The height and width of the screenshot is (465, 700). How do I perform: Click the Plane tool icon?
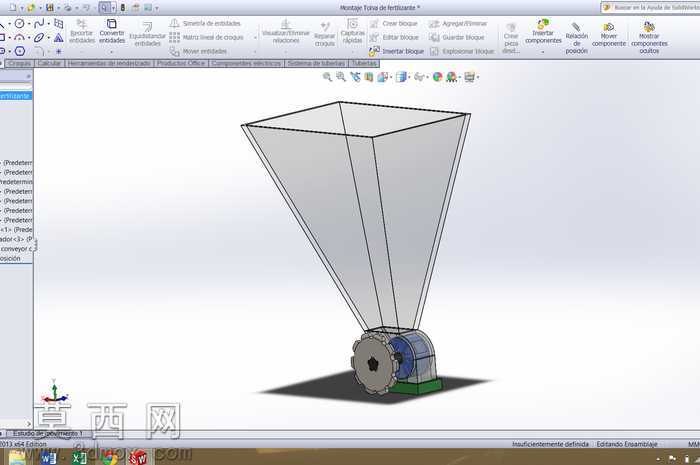point(58,23)
